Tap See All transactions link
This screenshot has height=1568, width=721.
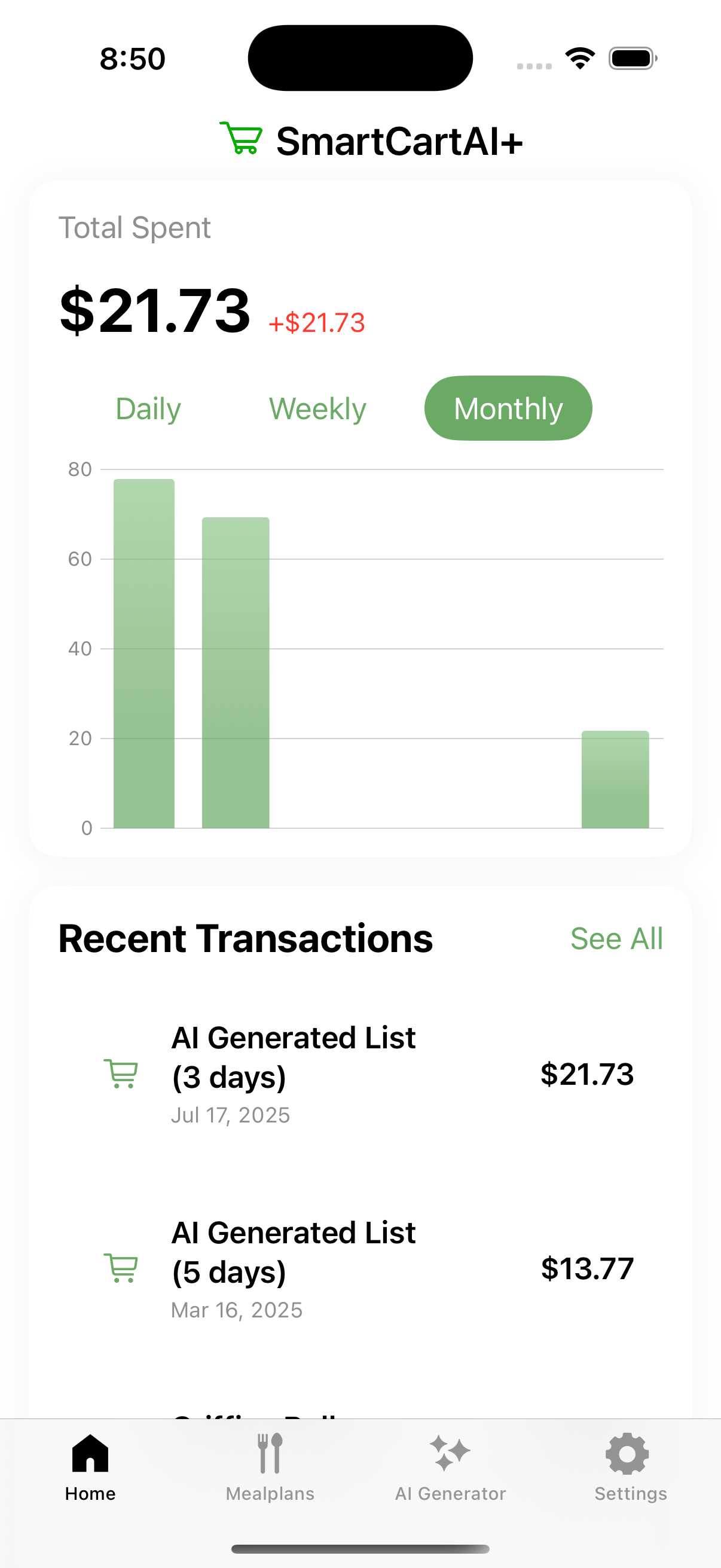click(616, 939)
